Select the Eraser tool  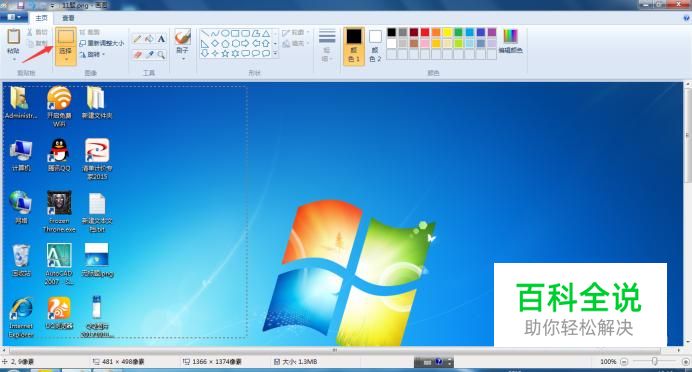pyautogui.click(x=137, y=54)
